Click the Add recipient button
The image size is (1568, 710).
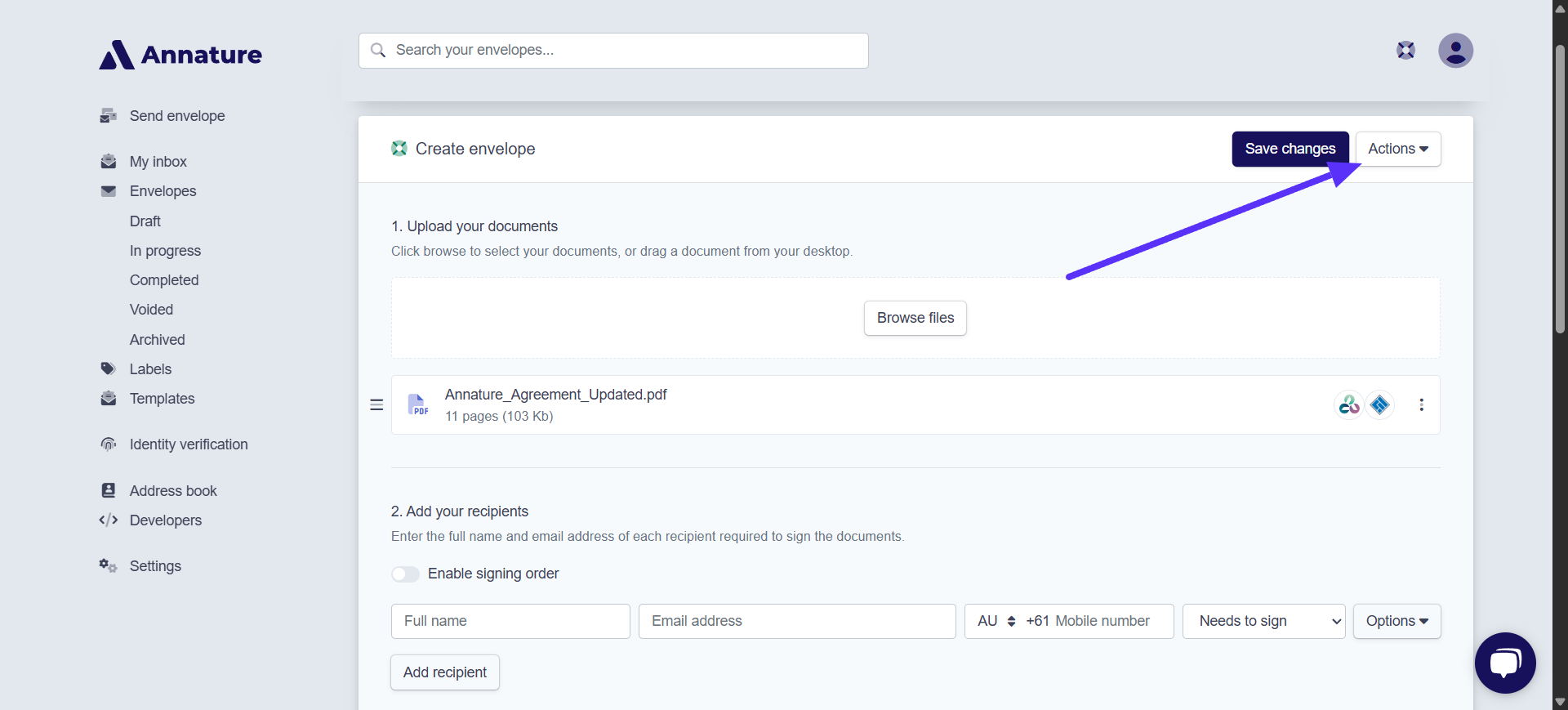[444, 672]
